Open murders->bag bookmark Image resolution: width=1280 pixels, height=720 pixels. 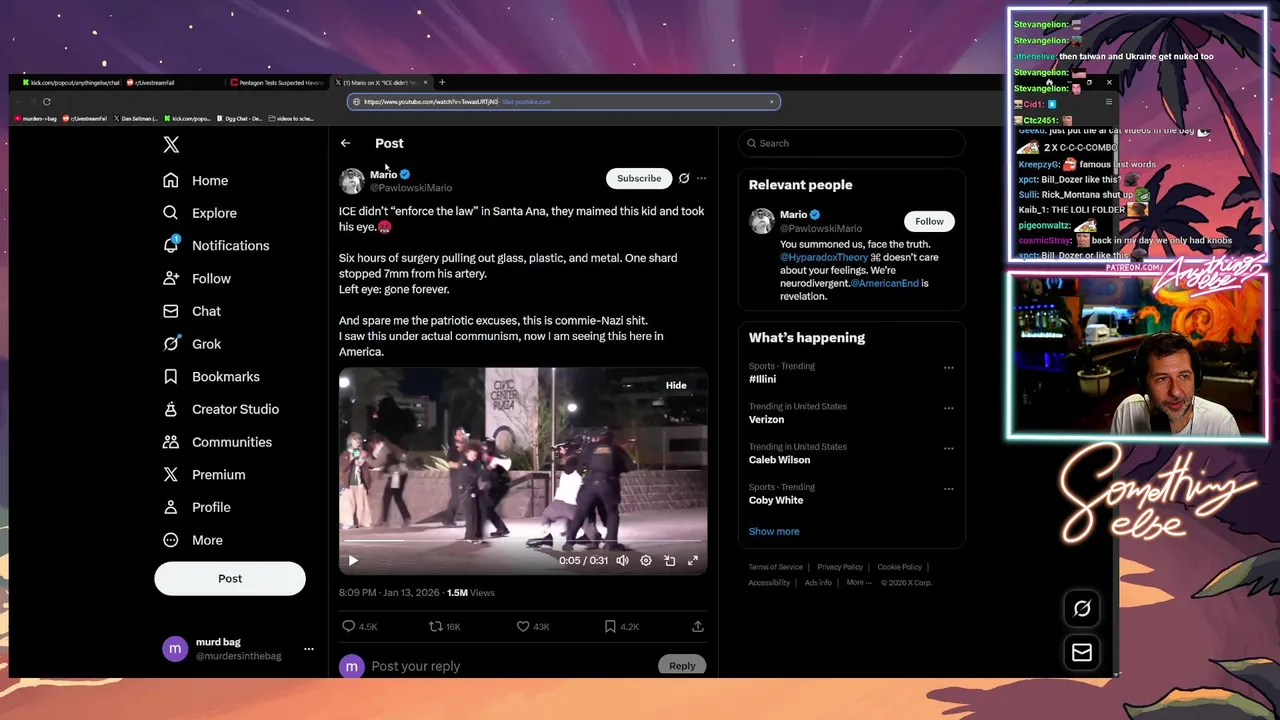click(x=36, y=118)
